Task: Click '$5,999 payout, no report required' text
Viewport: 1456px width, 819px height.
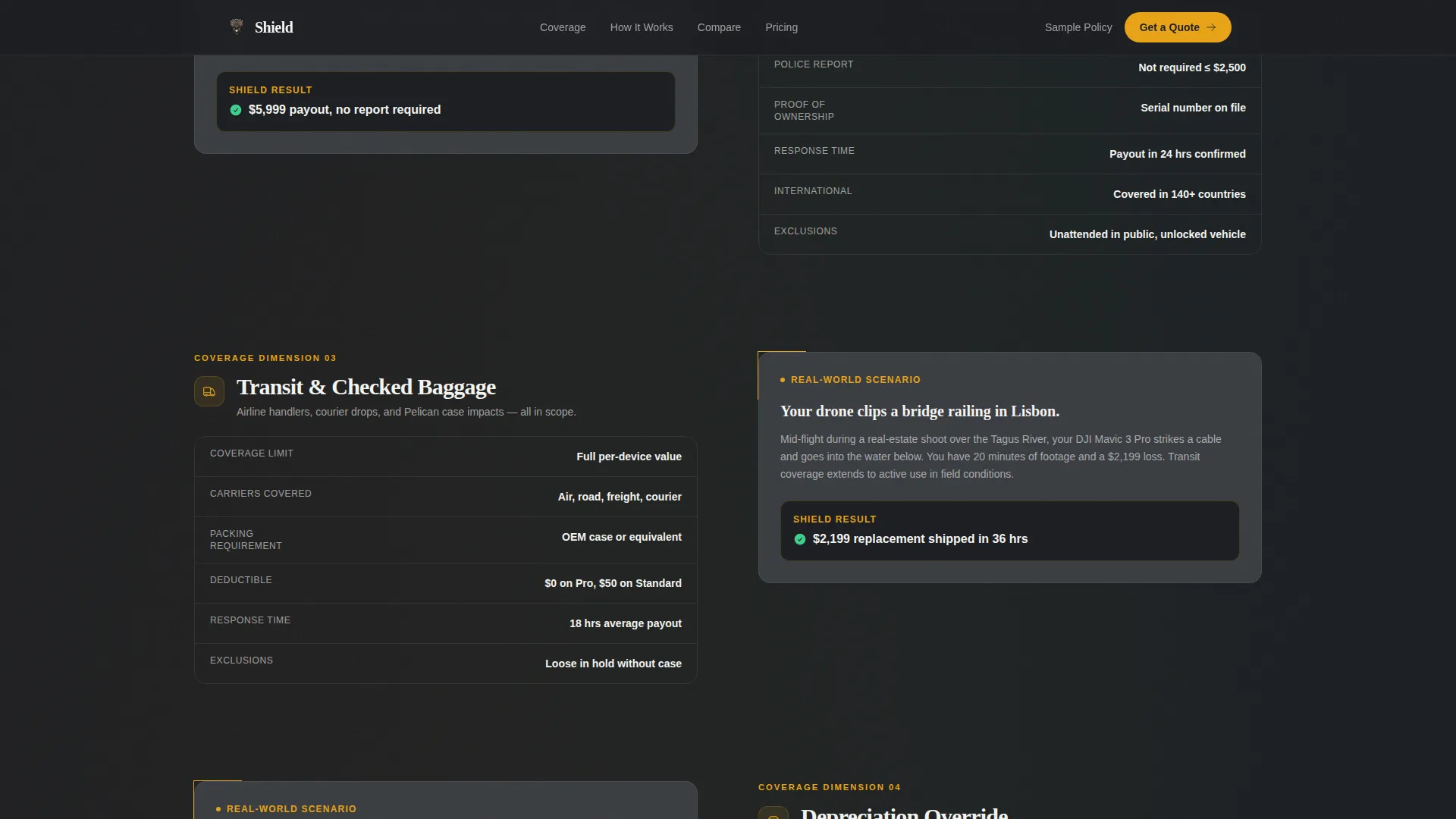Action: 344,110
